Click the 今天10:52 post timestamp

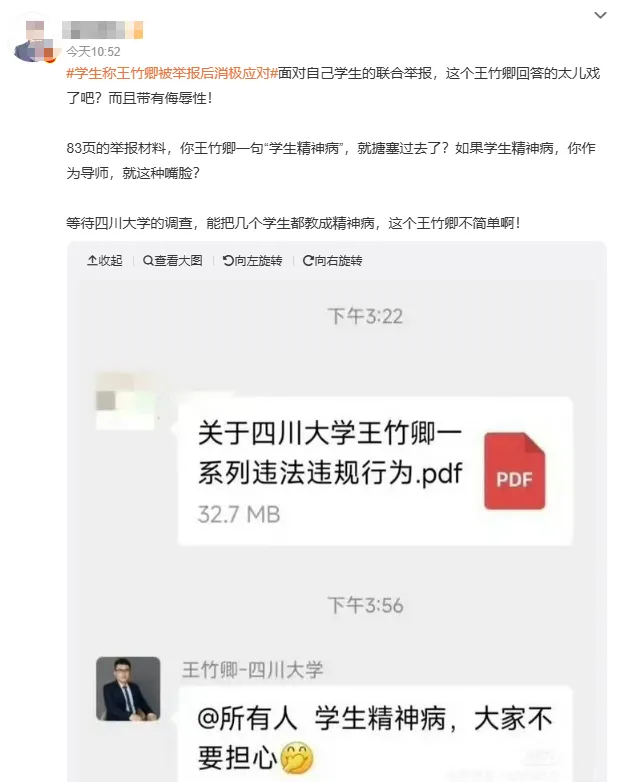point(93,51)
